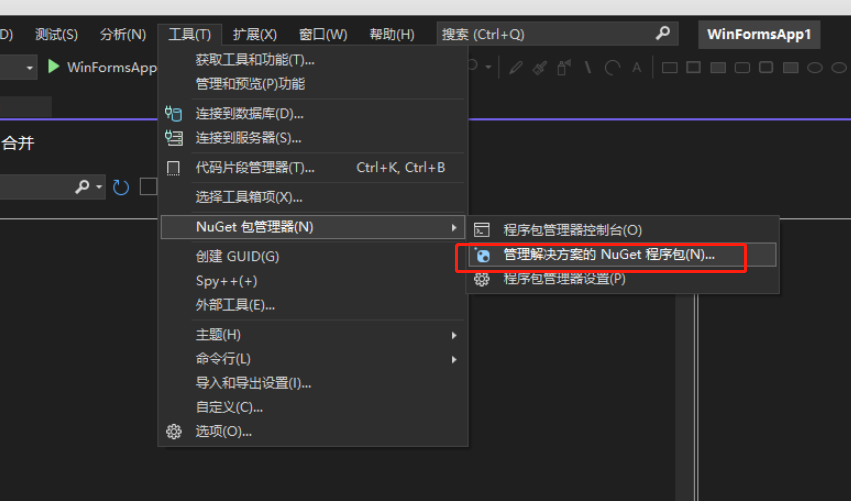Open the dropdown arrow before the Pencil tool
The height and width of the screenshot is (501, 851).
tap(488, 67)
